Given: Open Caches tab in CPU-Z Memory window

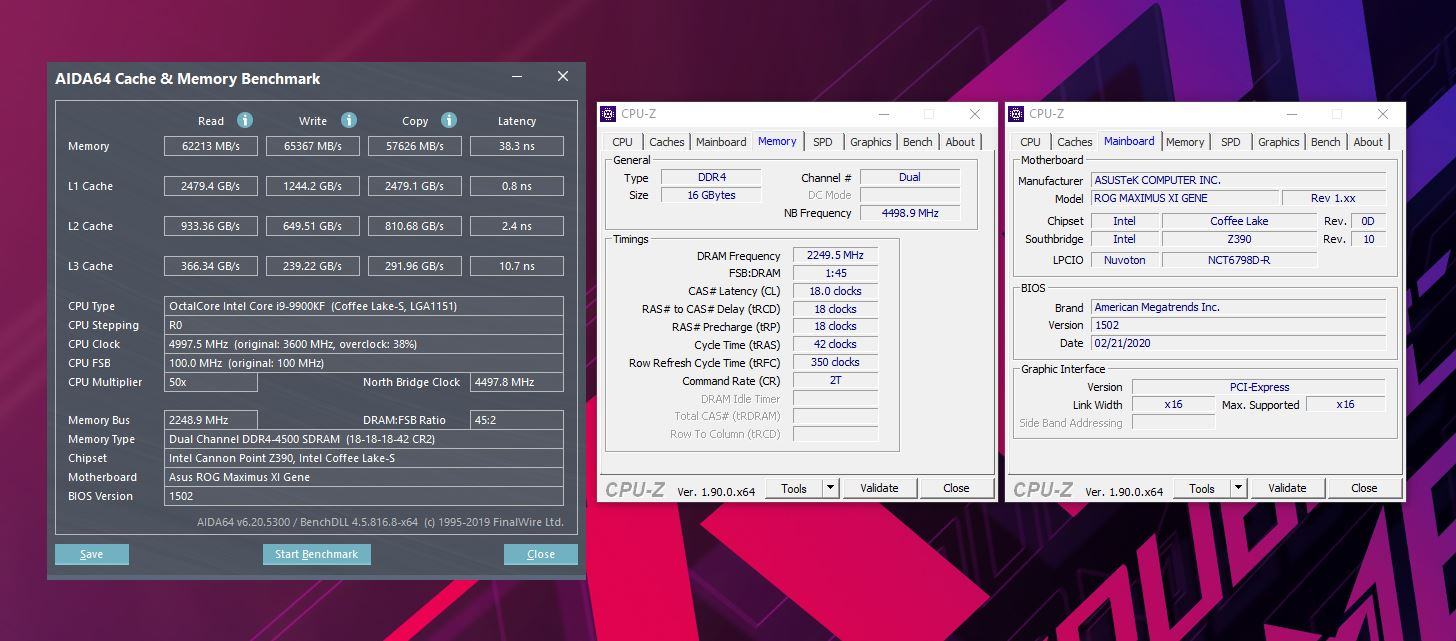Looking at the screenshot, I should [667, 142].
